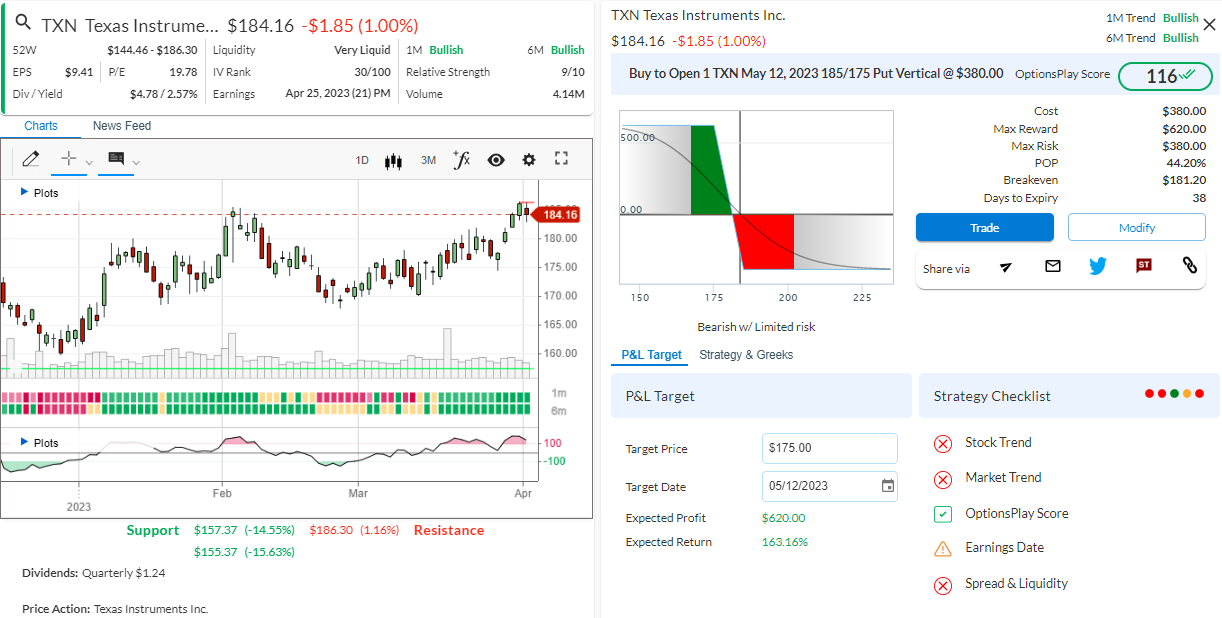1222x618 pixels.
Task: Close the TXN trade panel
Action: 1209,25
